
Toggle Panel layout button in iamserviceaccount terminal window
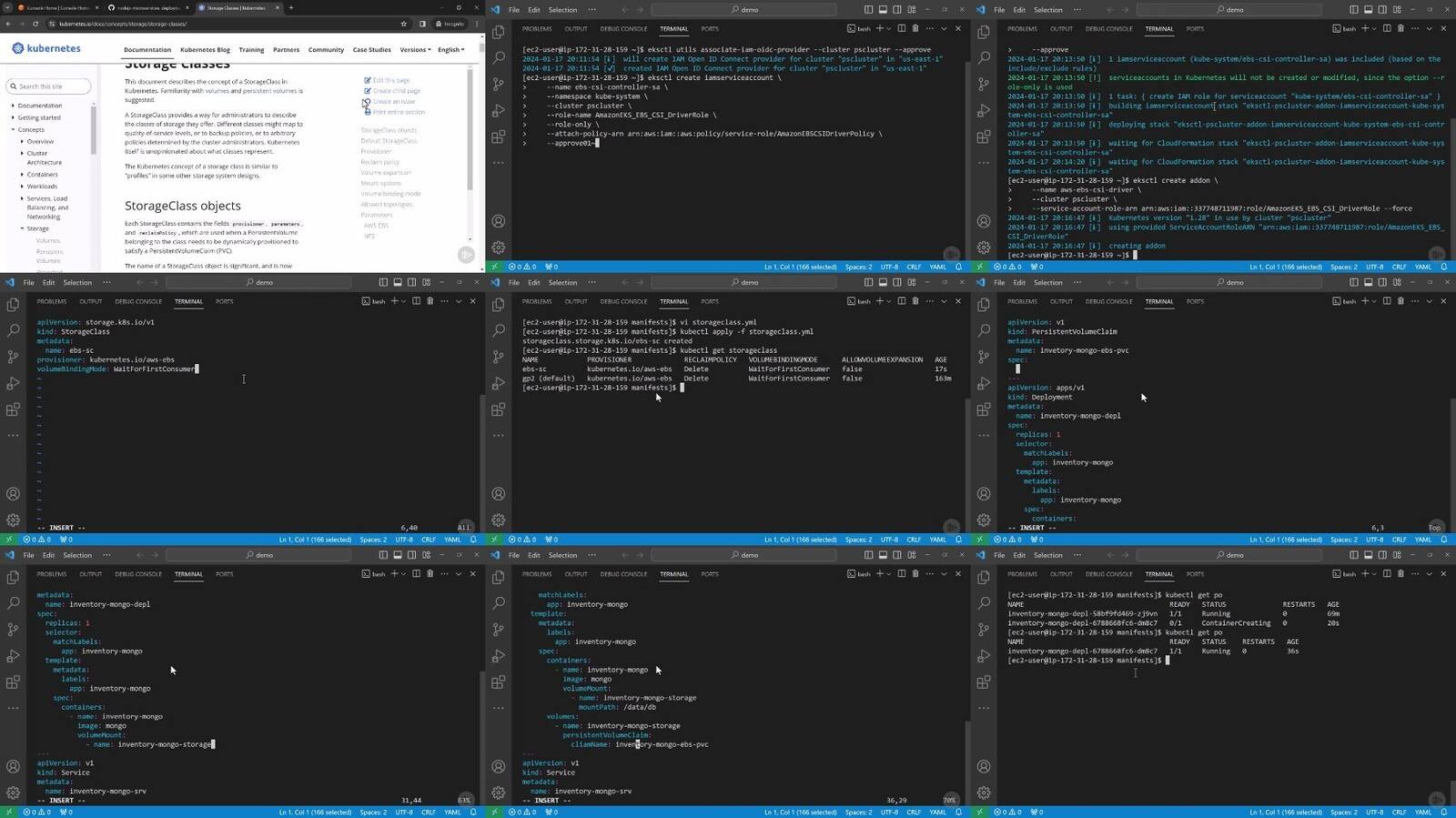coord(883,9)
